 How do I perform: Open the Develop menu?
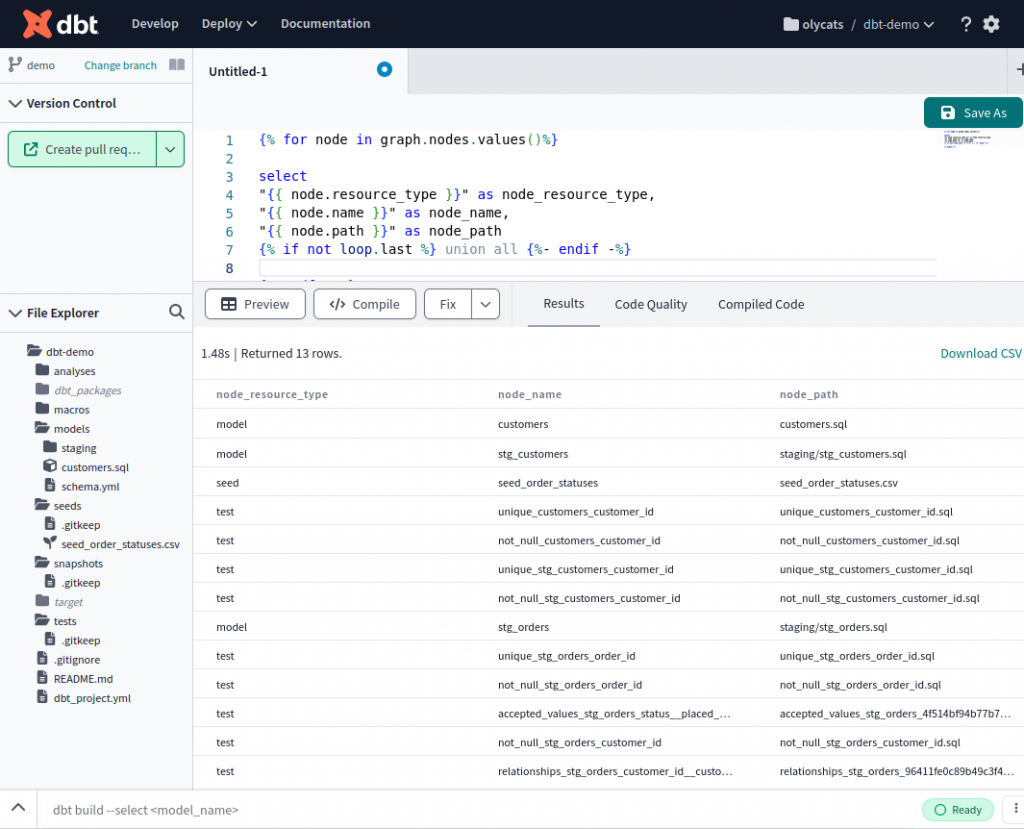pyautogui.click(x=155, y=24)
